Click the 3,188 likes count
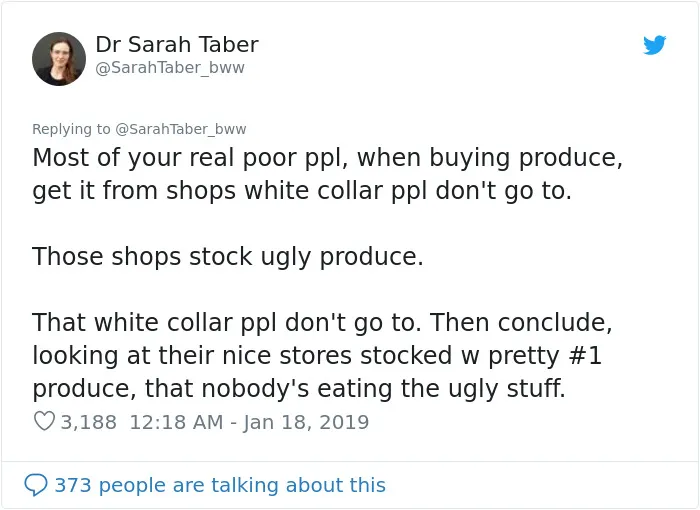 coord(88,422)
